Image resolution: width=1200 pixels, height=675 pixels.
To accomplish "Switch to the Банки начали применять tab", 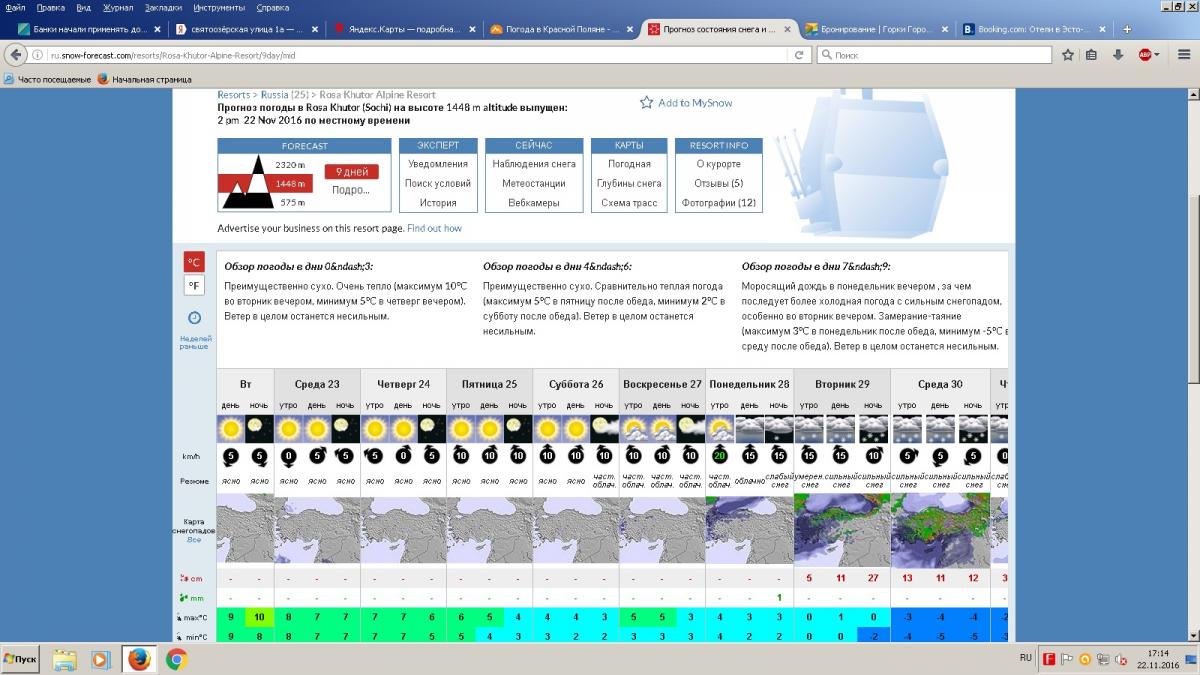I will tap(88, 29).
